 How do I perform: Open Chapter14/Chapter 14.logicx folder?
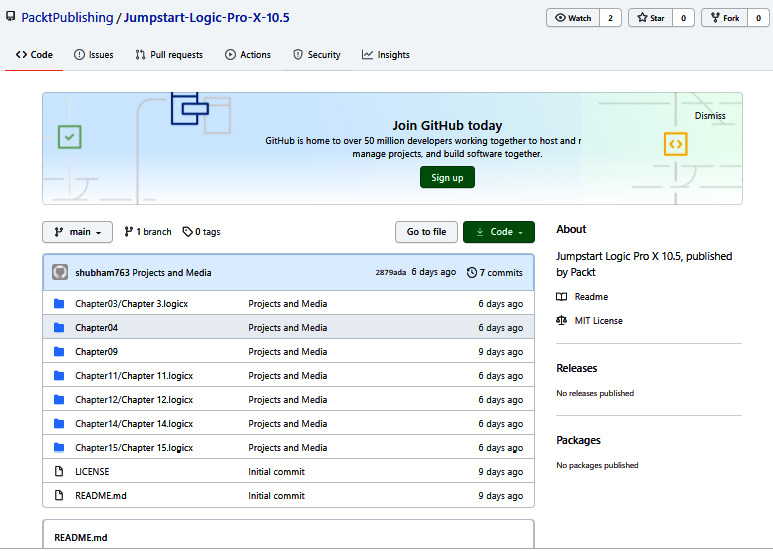[x=134, y=424]
